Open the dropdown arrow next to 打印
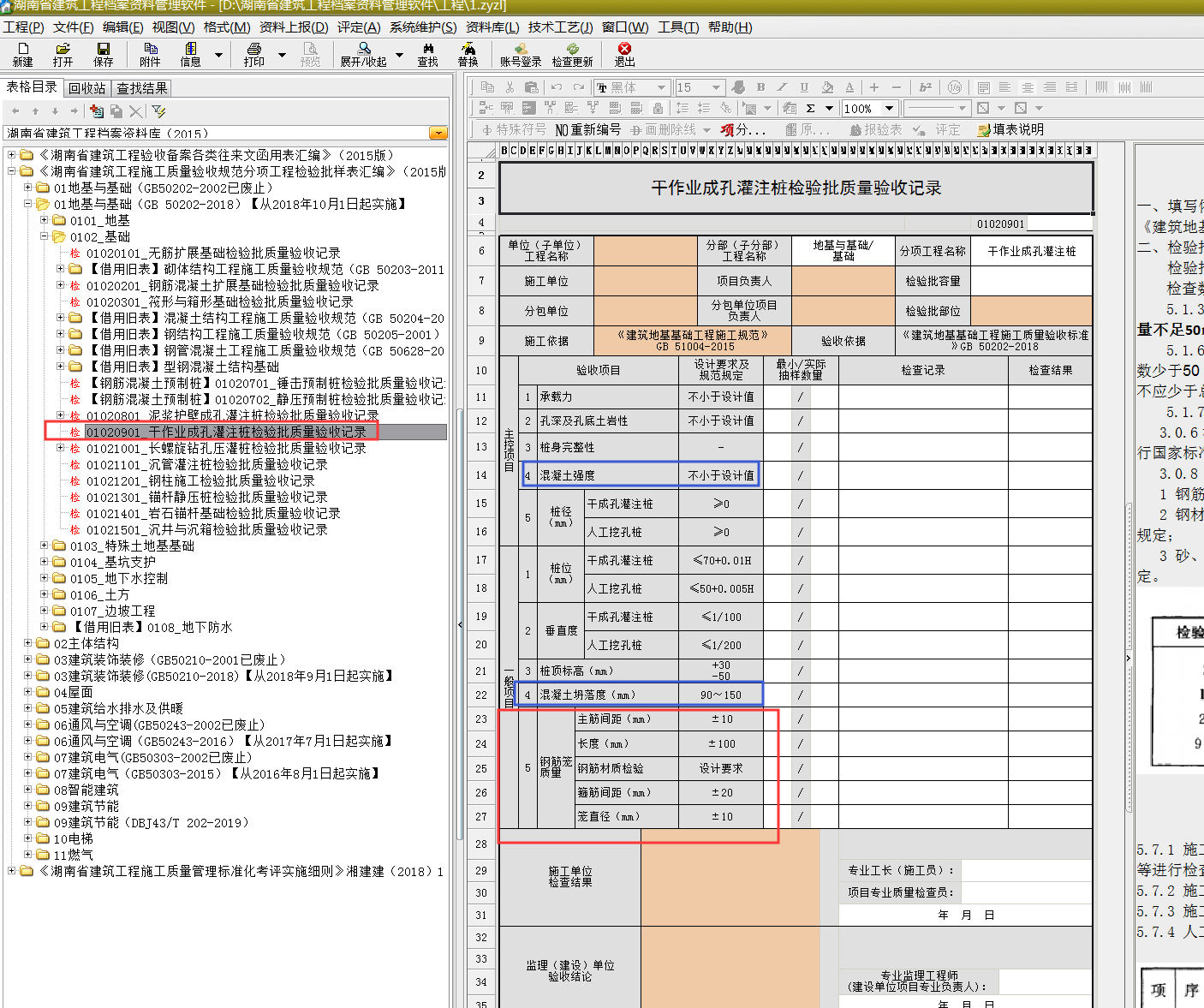 (282, 55)
